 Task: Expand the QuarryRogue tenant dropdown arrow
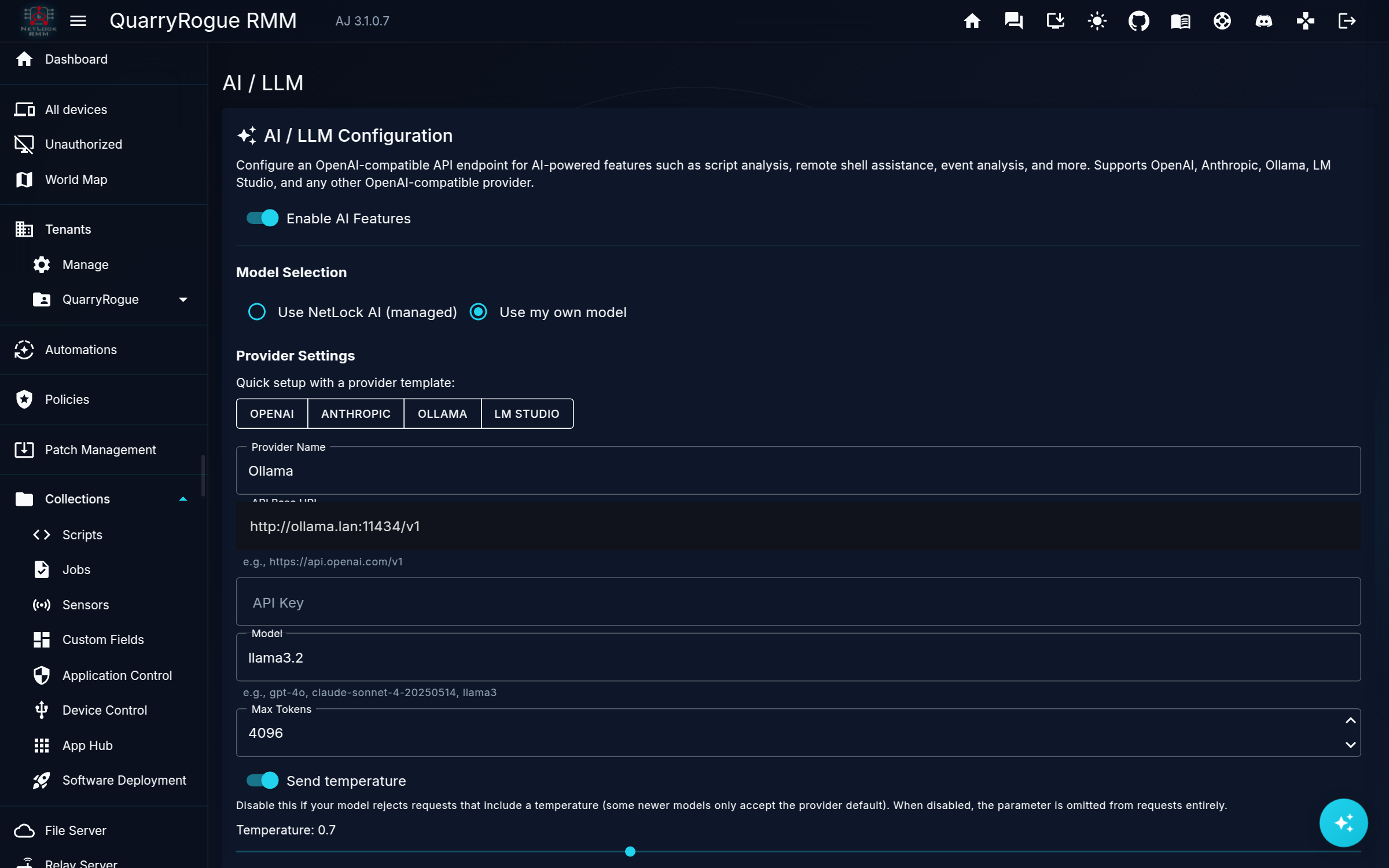183,300
